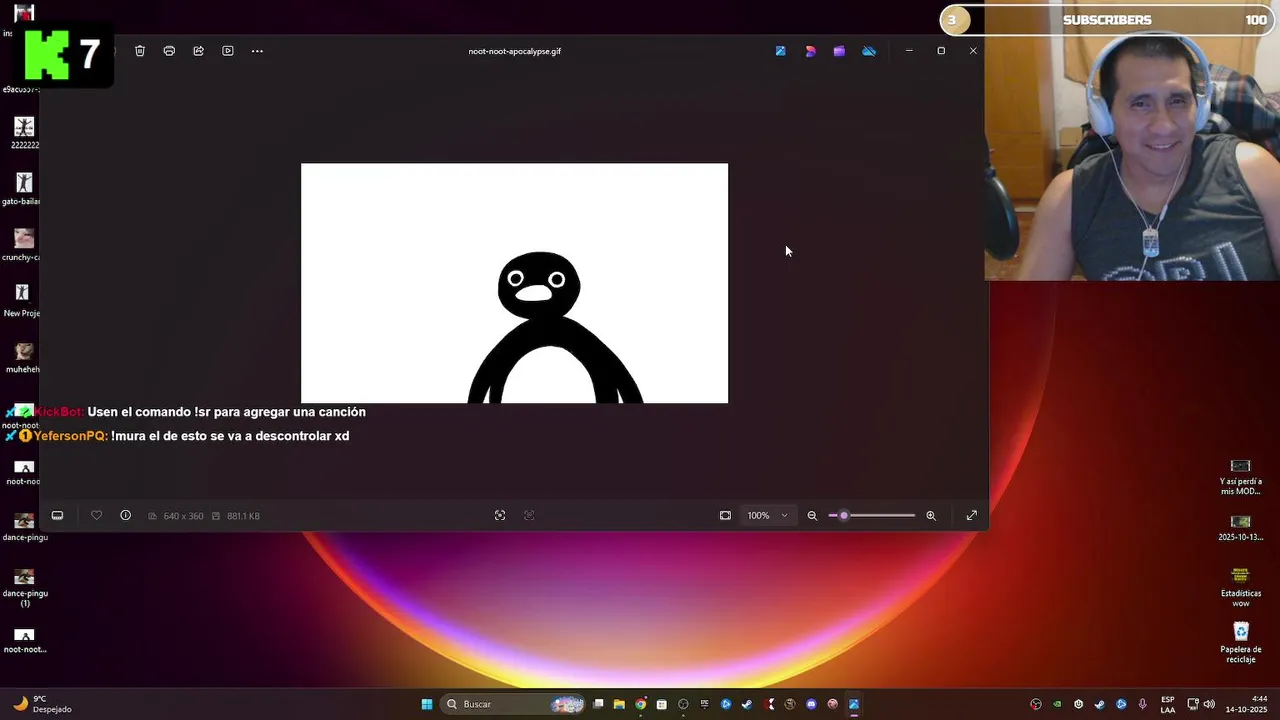Open Task View on the taskbar
1280x720 pixels.
[598, 704]
